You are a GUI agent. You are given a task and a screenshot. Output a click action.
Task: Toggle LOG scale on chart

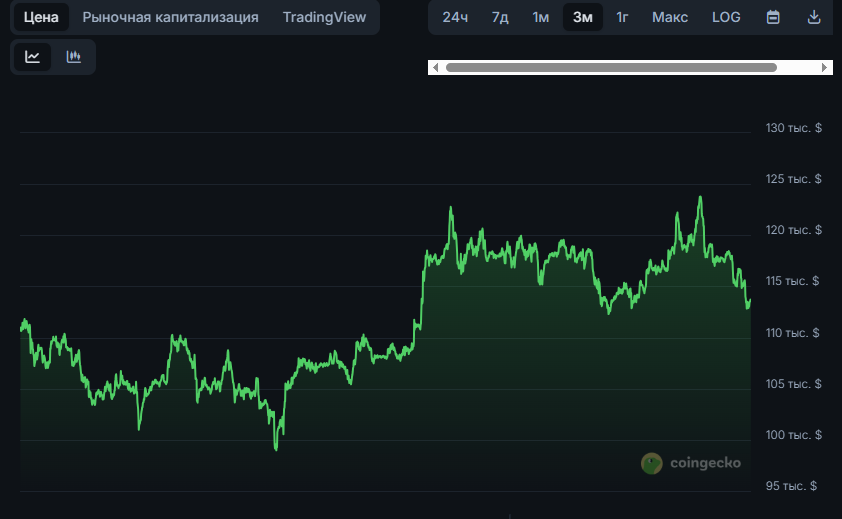point(726,17)
